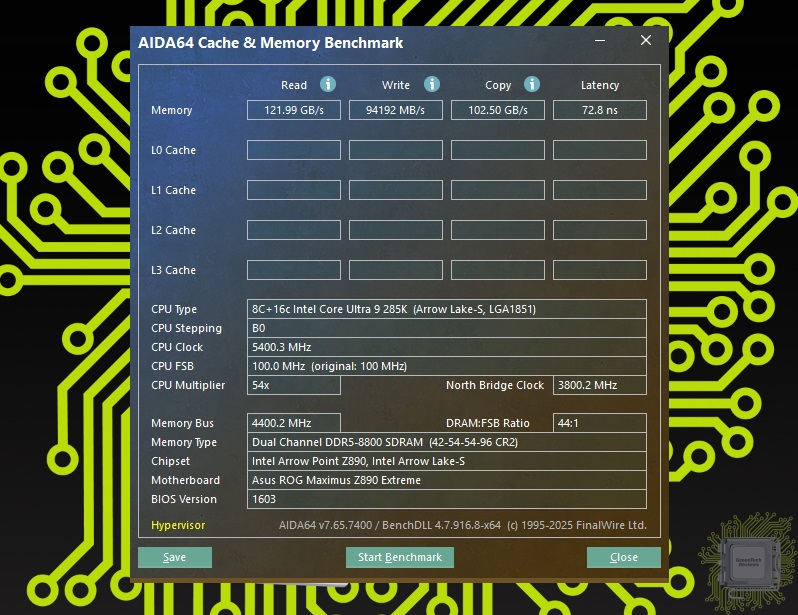
Task: Click the Motherboard field showing Asus ROG Maximus
Action: (446, 480)
